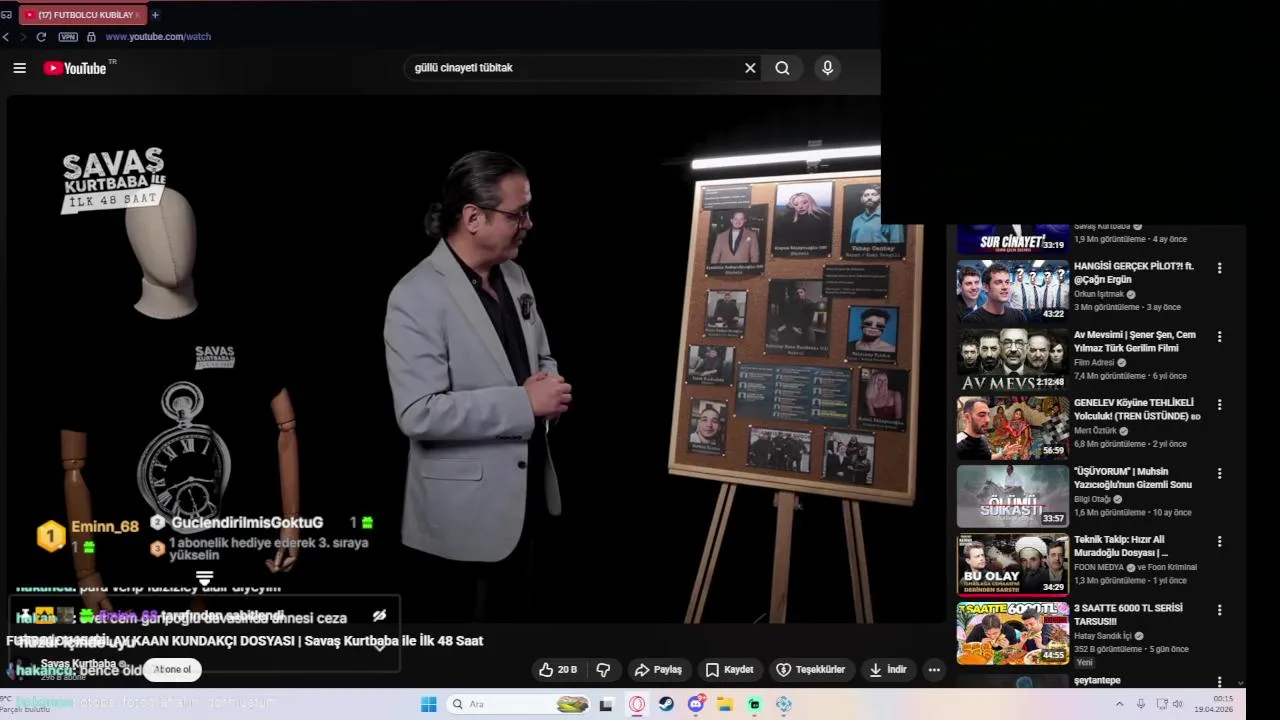Image resolution: width=1280 pixels, height=720 pixels.
Task: Start voice search with microphone
Action: 827,68
